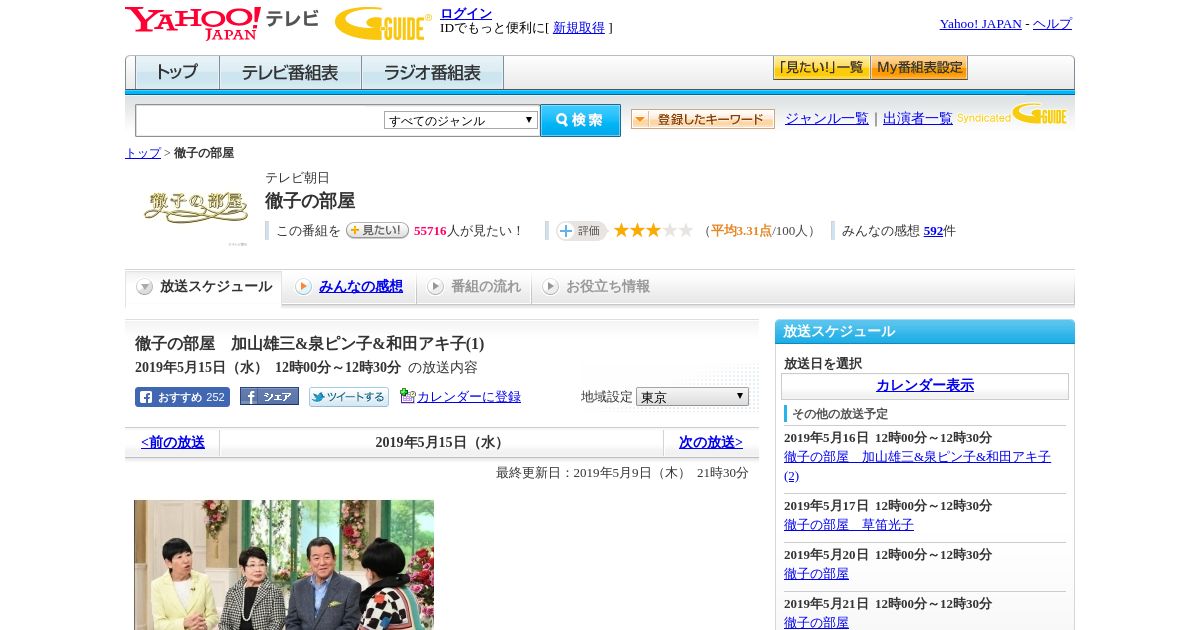
Task: Open 加山雄三&泉ピン子&和田アキ子(2) schedule link
Action: tap(917, 466)
